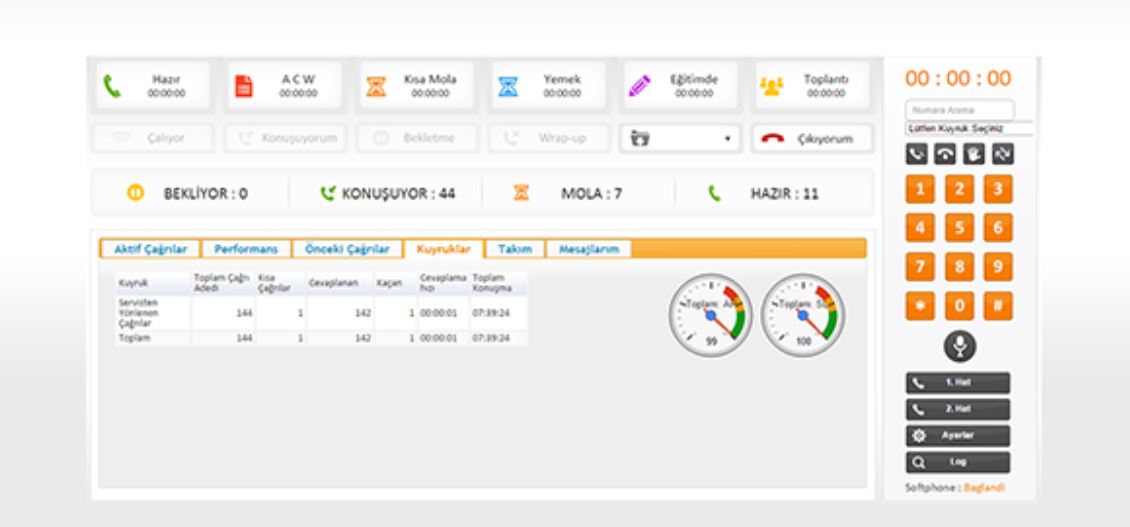
Task: Click the green call icon beside KONUŞUYOR
Action: pos(328,193)
